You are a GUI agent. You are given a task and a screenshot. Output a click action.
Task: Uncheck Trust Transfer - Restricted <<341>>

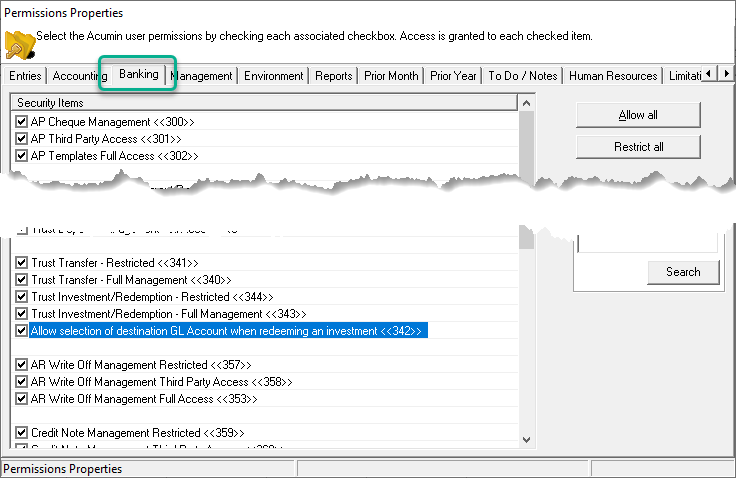click(21, 262)
